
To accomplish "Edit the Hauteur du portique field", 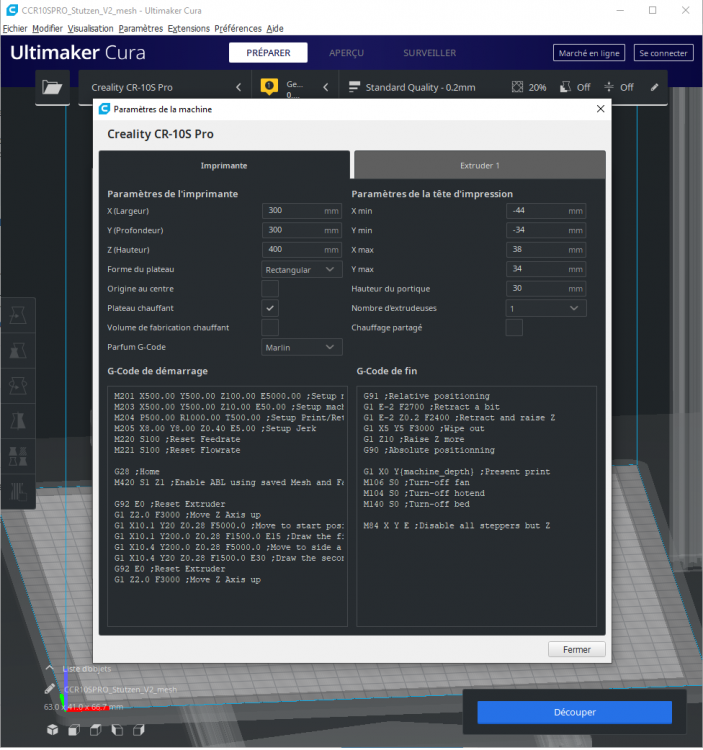I will (x=546, y=289).
